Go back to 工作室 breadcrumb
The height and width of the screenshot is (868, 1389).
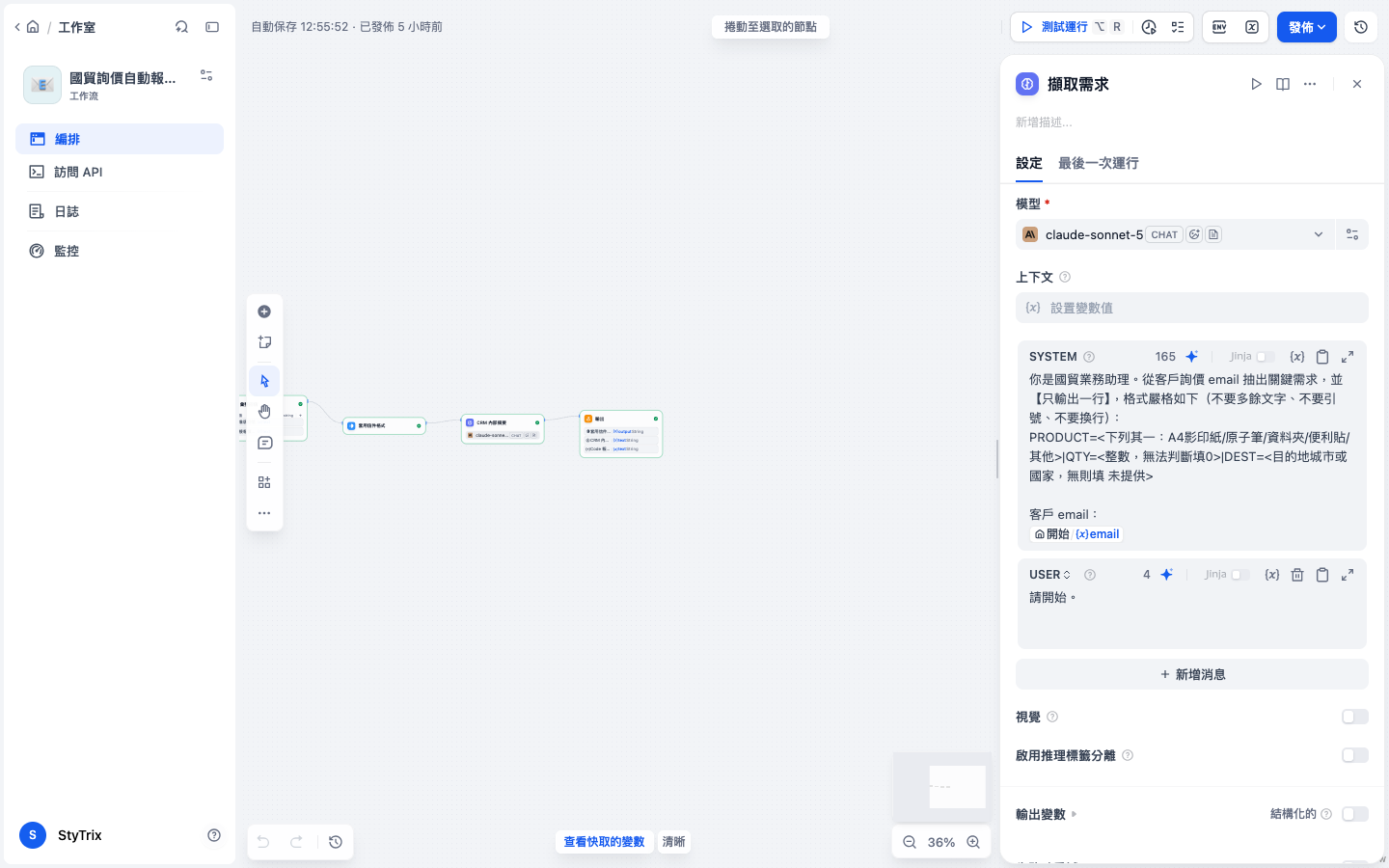pos(76,27)
